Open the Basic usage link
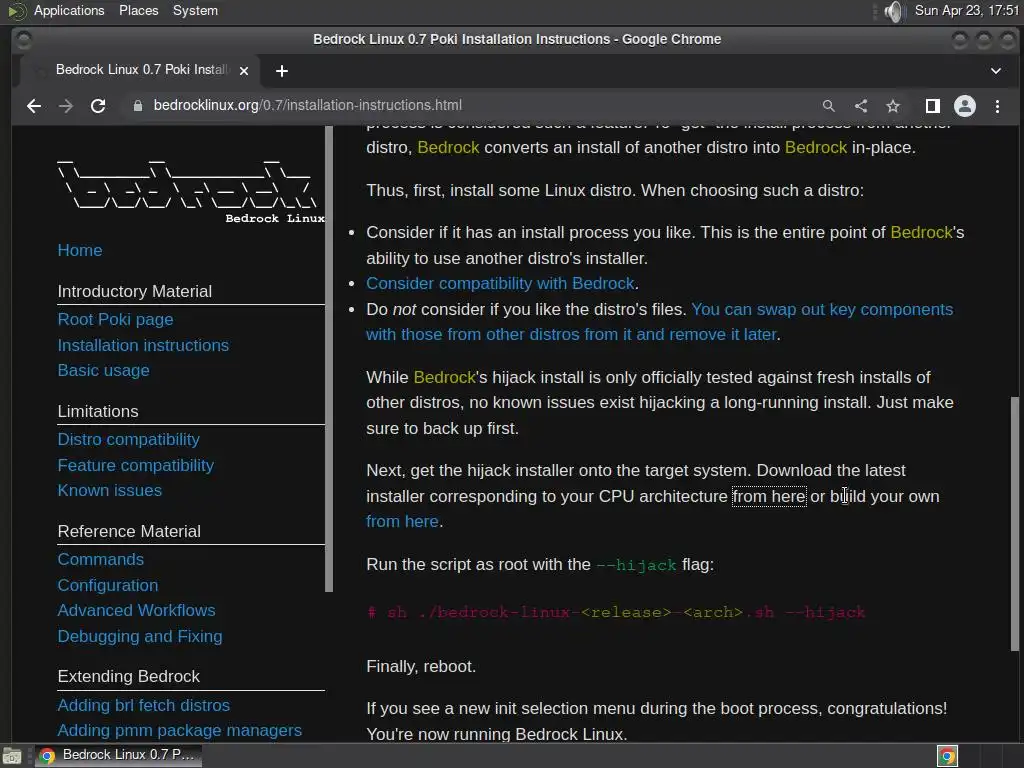Image resolution: width=1024 pixels, height=768 pixels. [x=103, y=370]
